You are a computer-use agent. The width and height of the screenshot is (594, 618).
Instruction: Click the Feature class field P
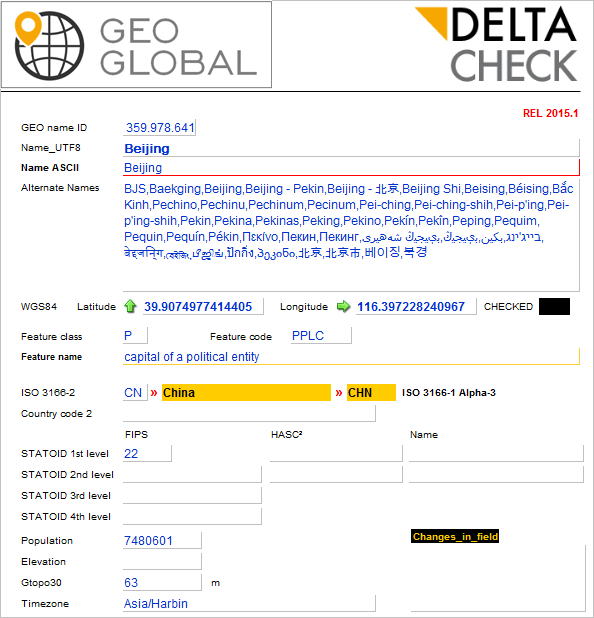pyautogui.click(x=135, y=335)
